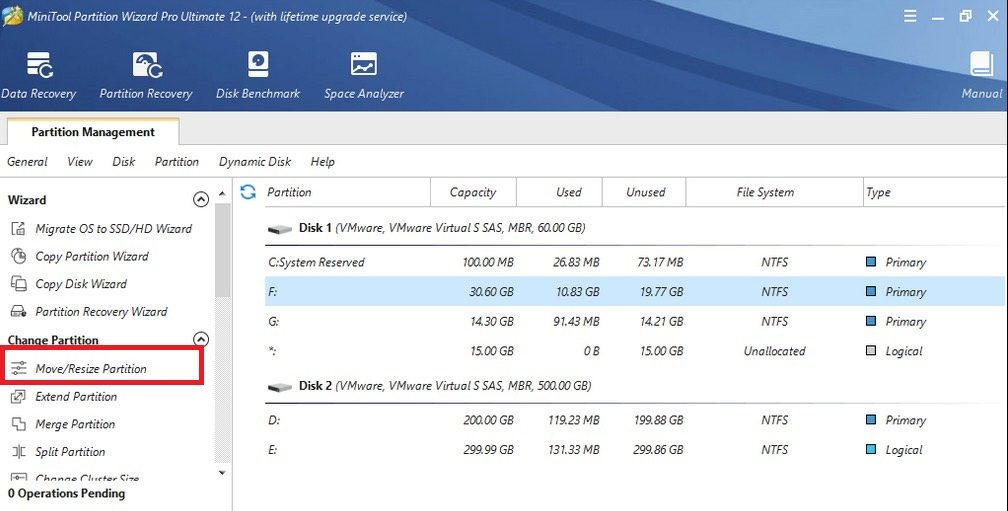Open the Partition menu
Screen dimensions: 1008x511
coord(177,161)
